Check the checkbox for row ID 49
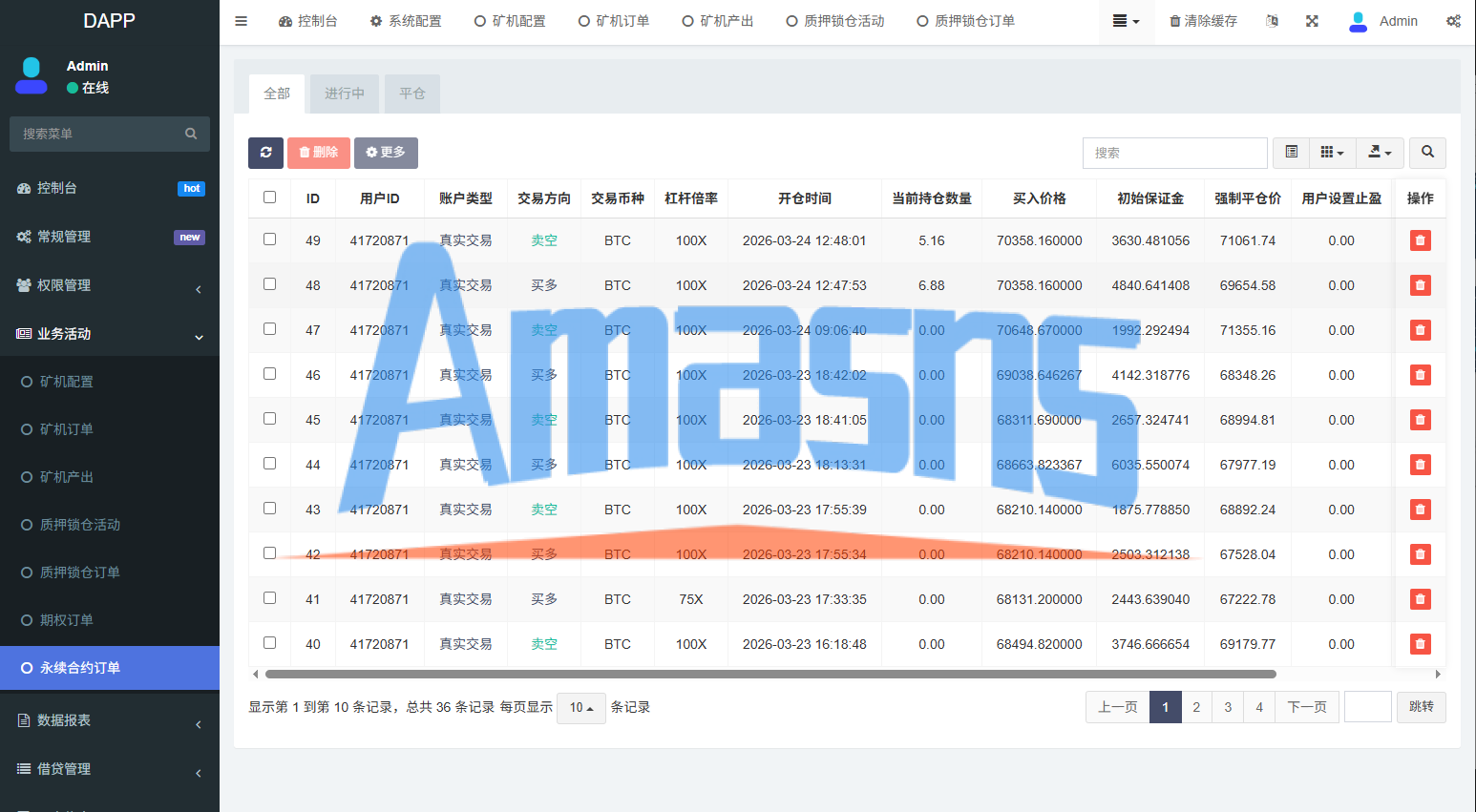The image size is (1476, 812). [269, 239]
